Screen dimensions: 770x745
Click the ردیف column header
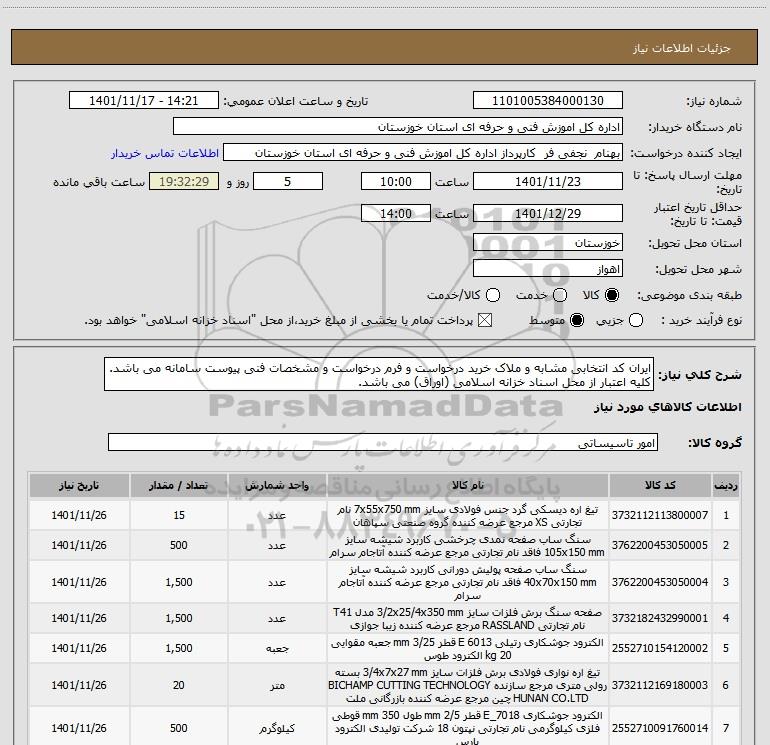pos(726,486)
